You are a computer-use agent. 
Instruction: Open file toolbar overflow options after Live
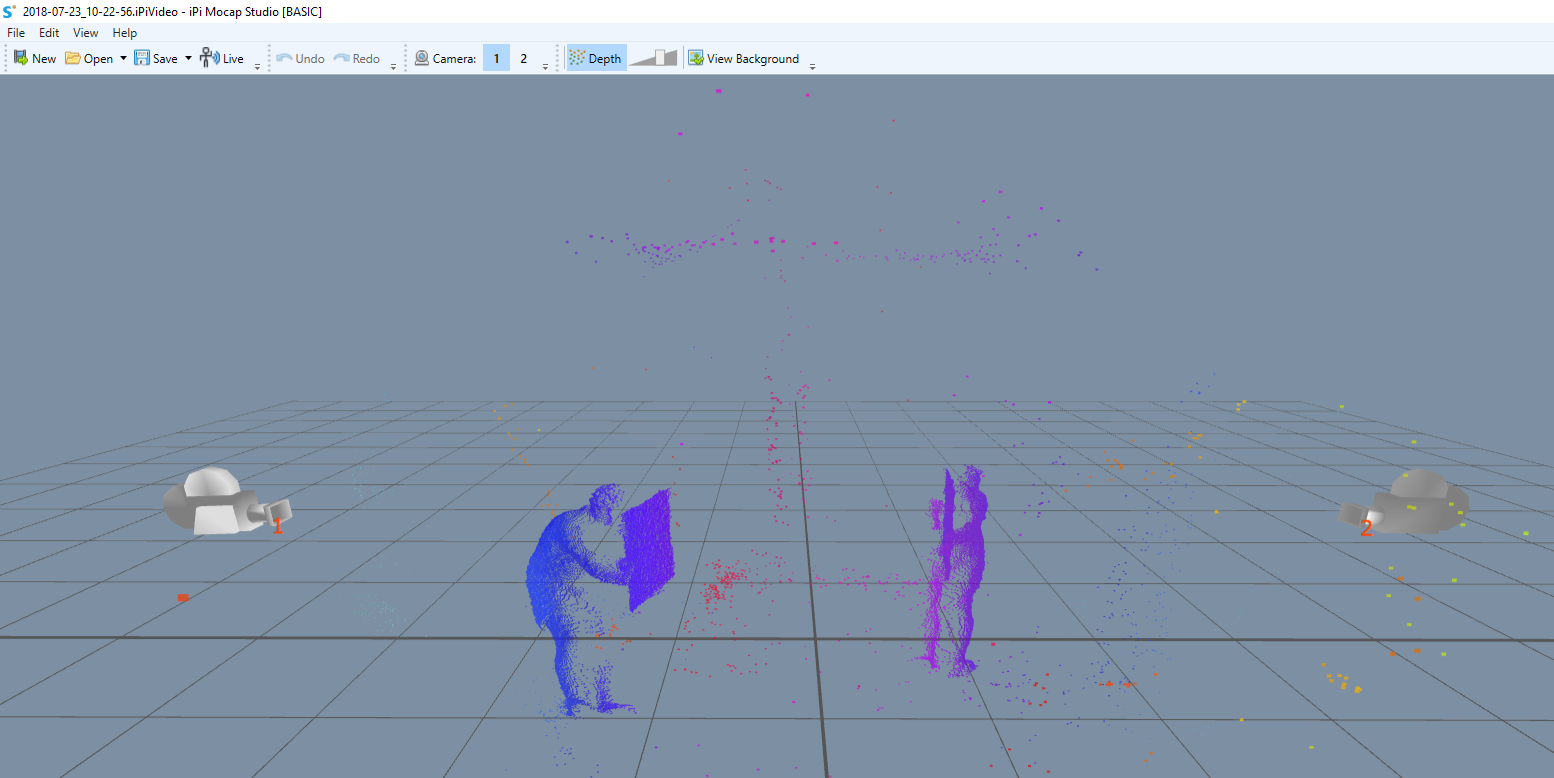(257, 66)
